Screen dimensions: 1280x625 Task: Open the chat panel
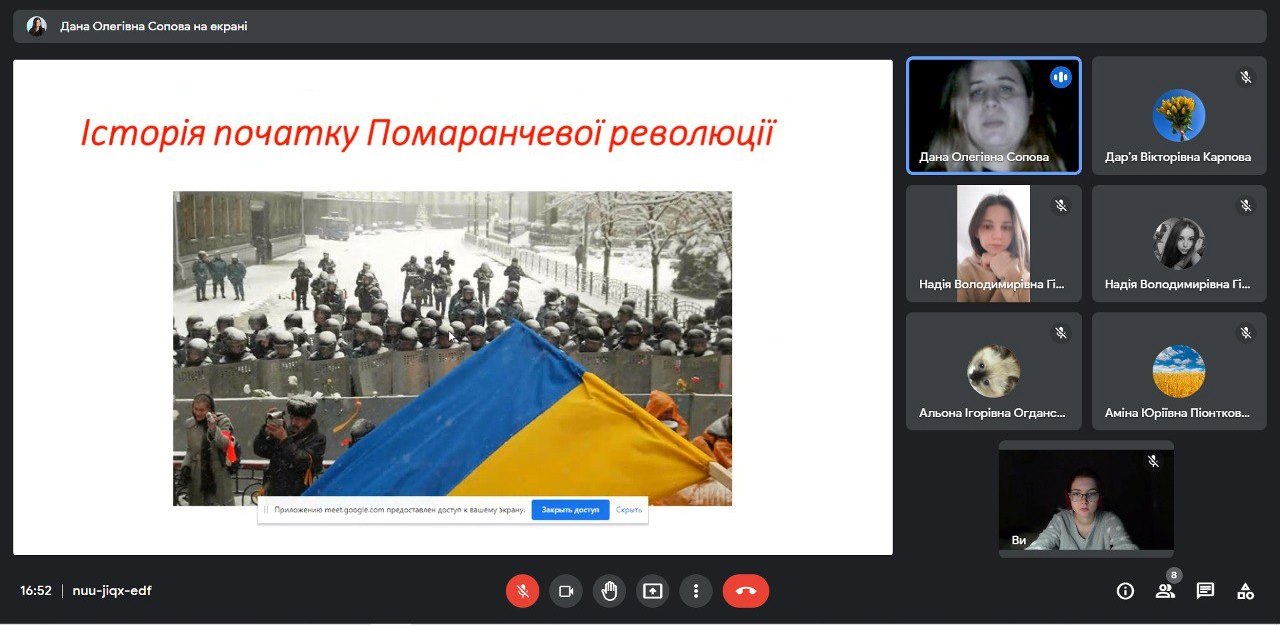(x=1205, y=591)
